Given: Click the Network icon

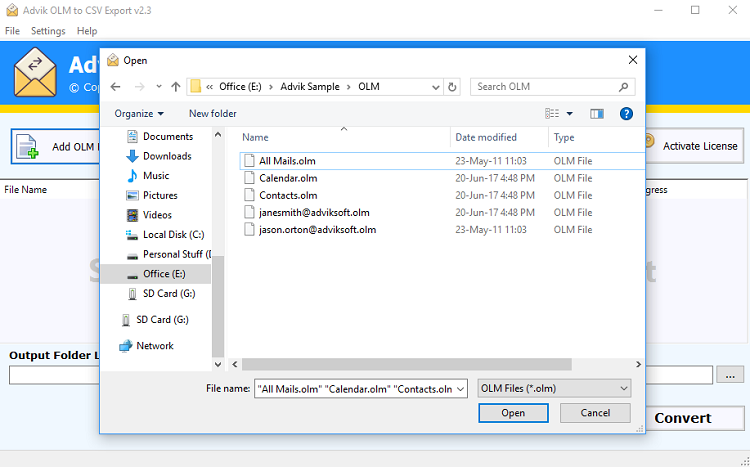Looking at the screenshot, I should (x=125, y=345).
